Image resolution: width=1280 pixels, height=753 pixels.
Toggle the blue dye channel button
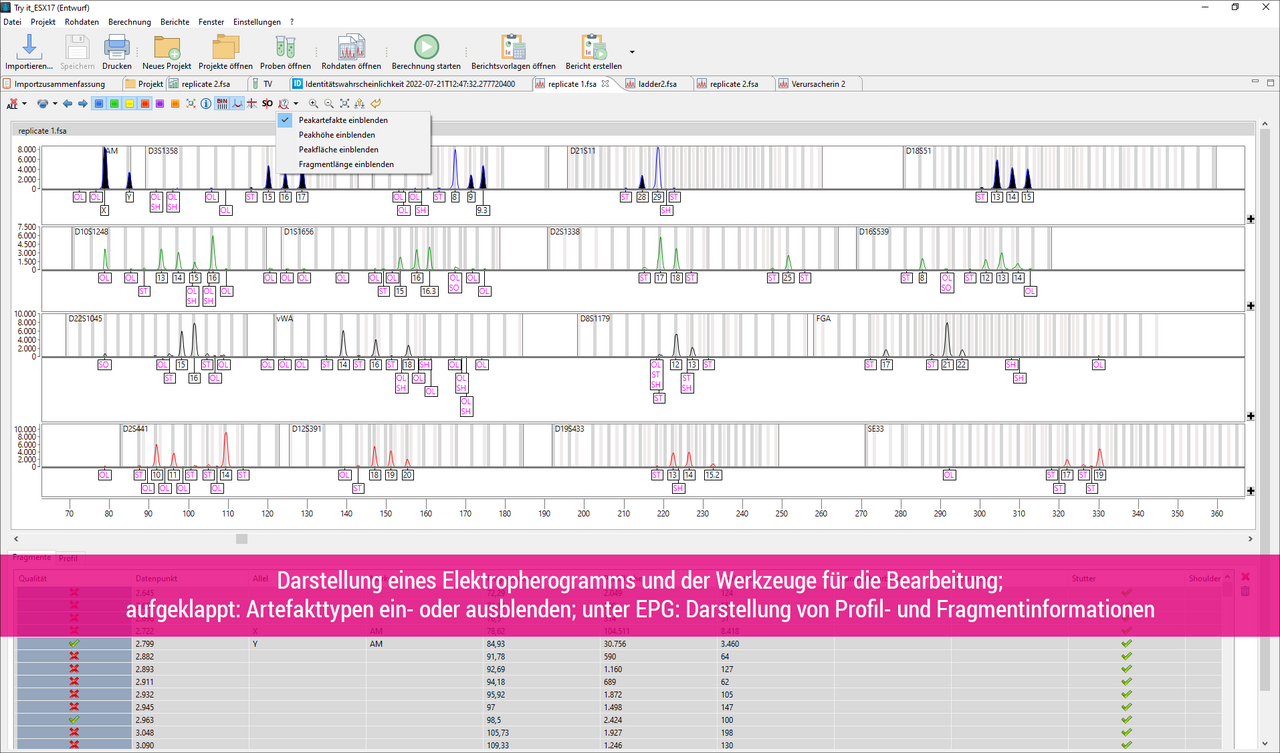click(x=99, y=103)
